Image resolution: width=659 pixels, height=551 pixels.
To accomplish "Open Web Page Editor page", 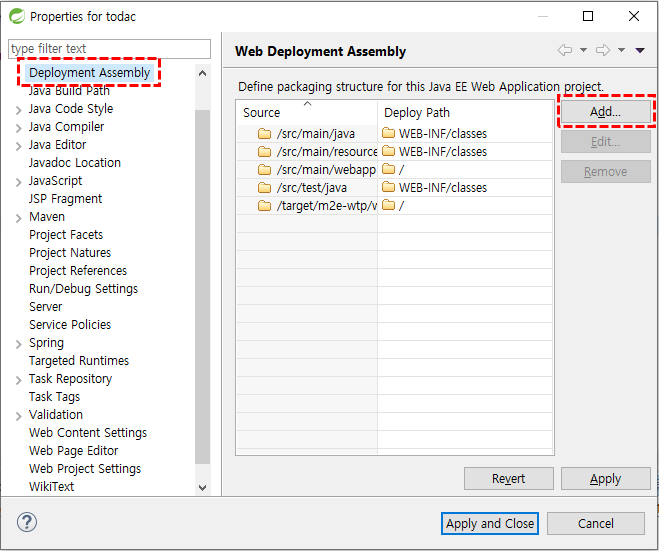I will (x=74, y=451).
